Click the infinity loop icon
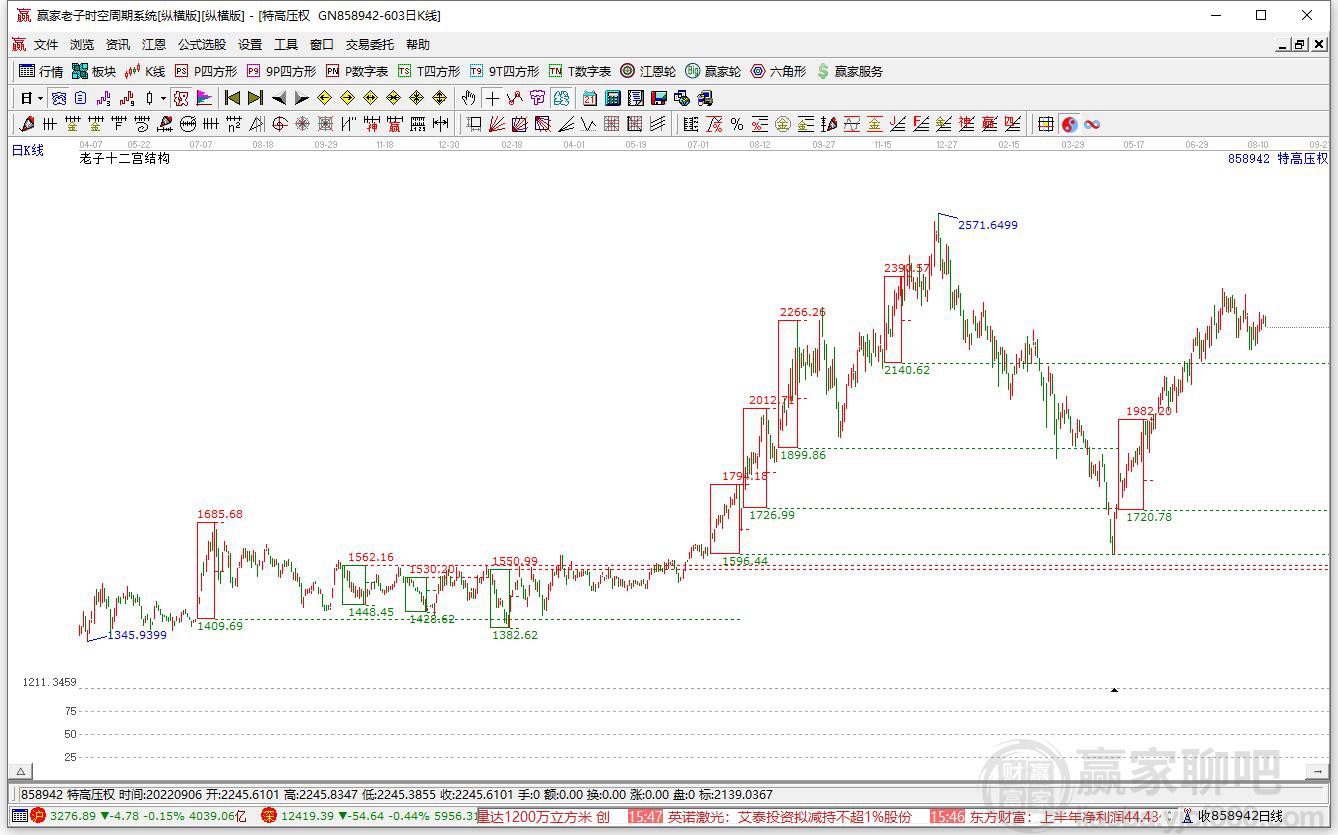Image resolution: width=1338 pixels, height=835 pixels. tap(1092, 124)
